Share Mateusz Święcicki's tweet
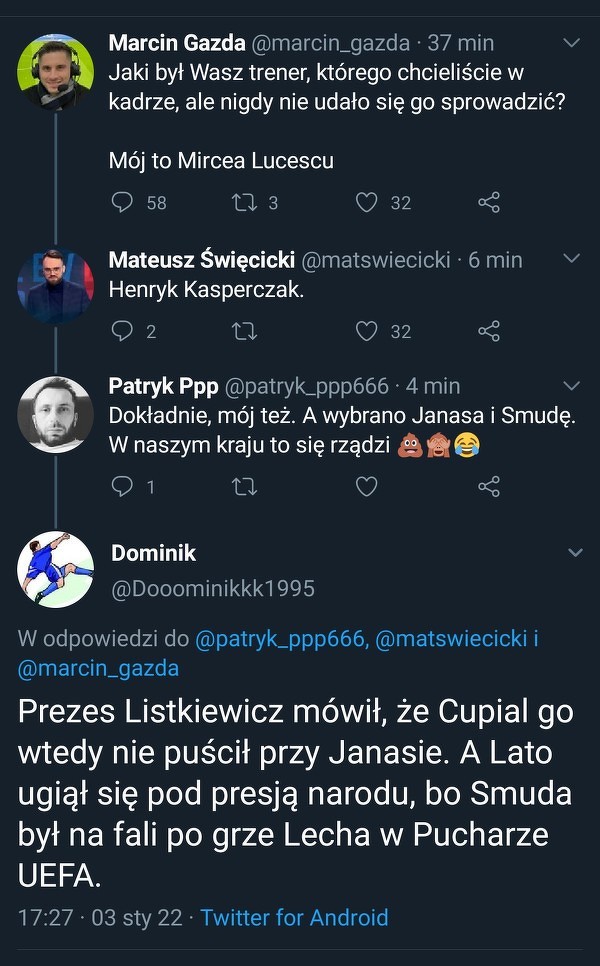This screenshot has width=600, height=966. point(489,331)
